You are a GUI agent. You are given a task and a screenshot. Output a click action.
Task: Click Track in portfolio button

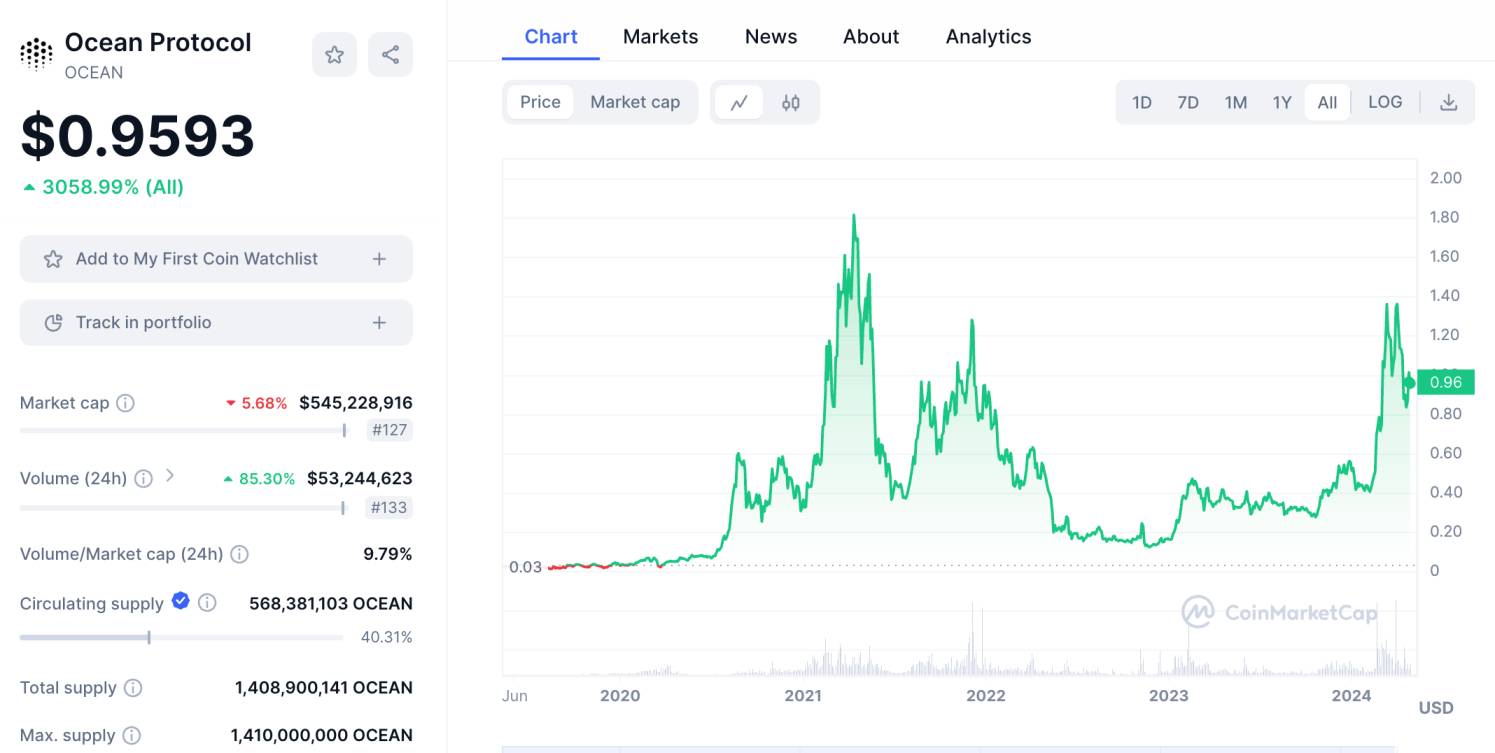coord(216,323)
